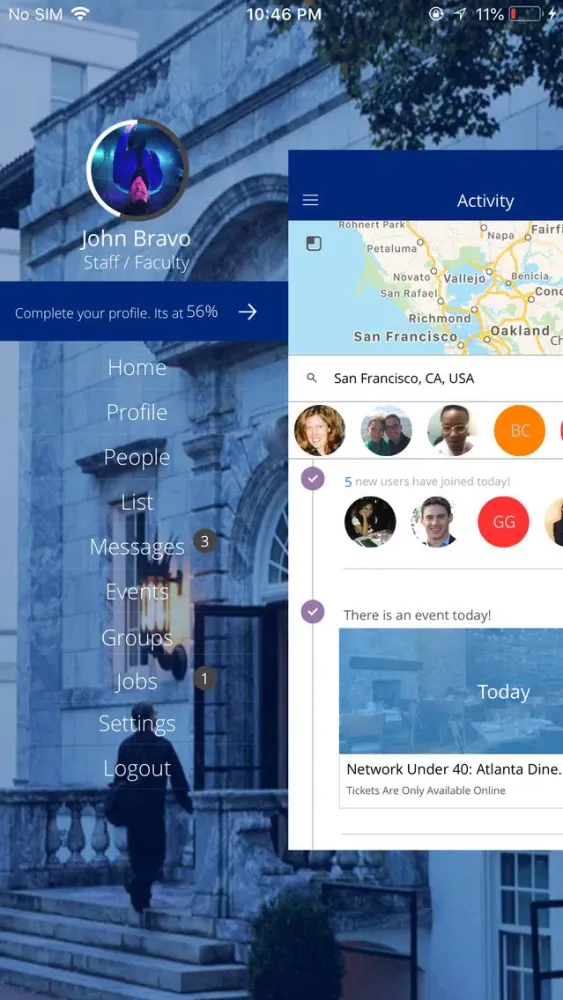Tap the Richmond label on map
The width and height of the screenshot is (563, 1000).
tap(440, 318)
